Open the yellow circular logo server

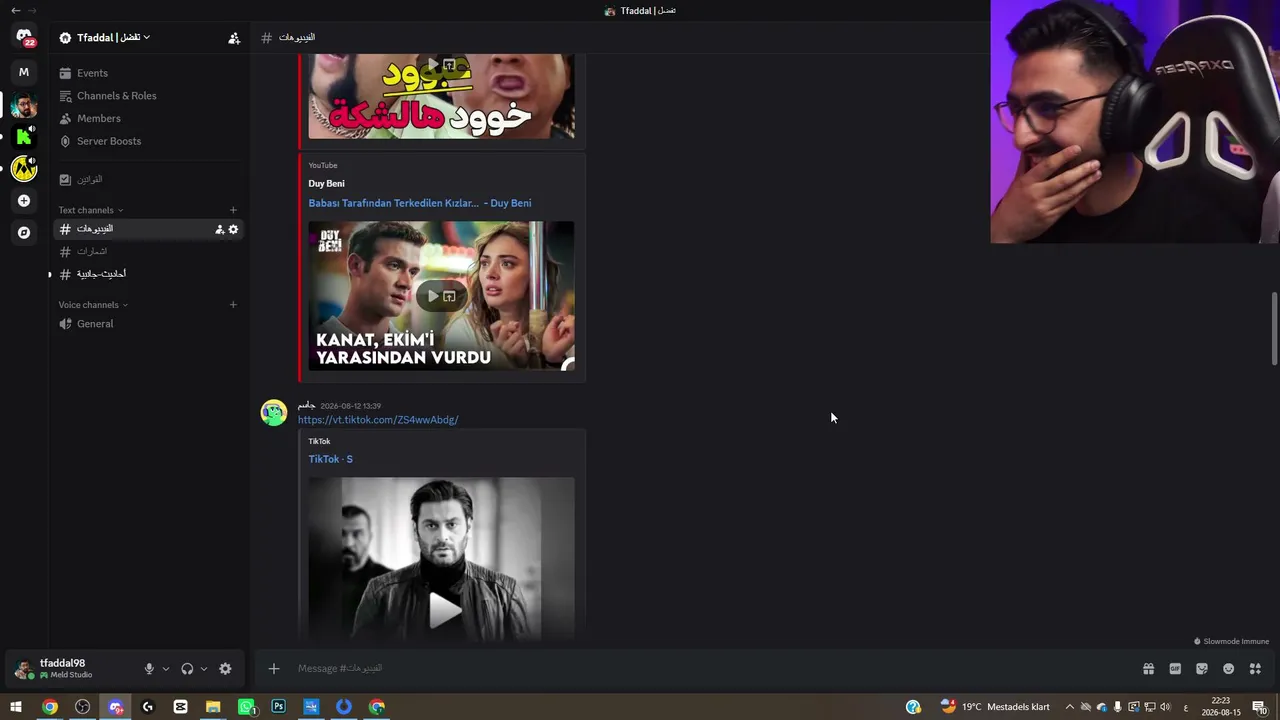(24, 169)
